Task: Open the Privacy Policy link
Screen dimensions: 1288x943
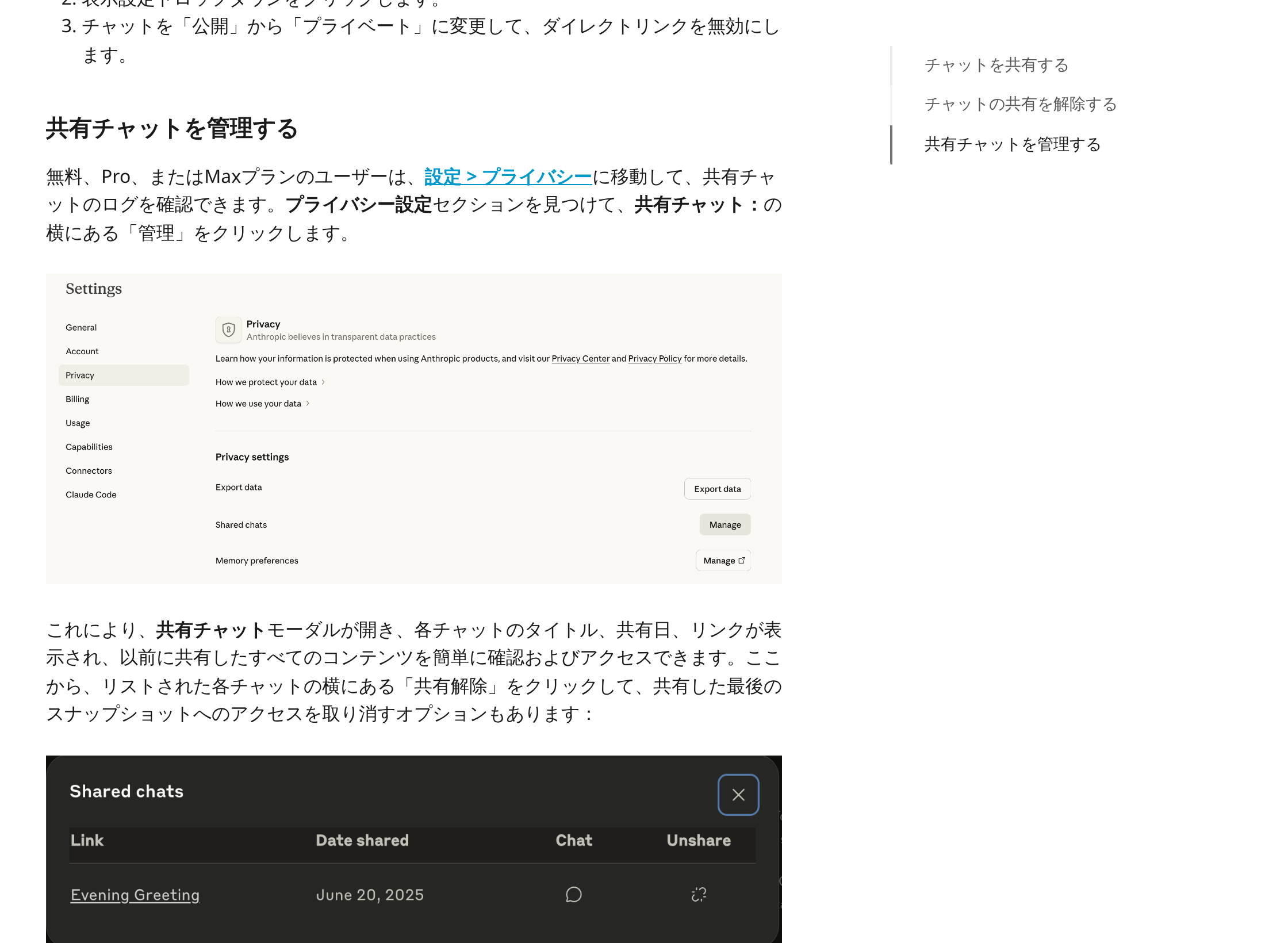Action: 654,359
